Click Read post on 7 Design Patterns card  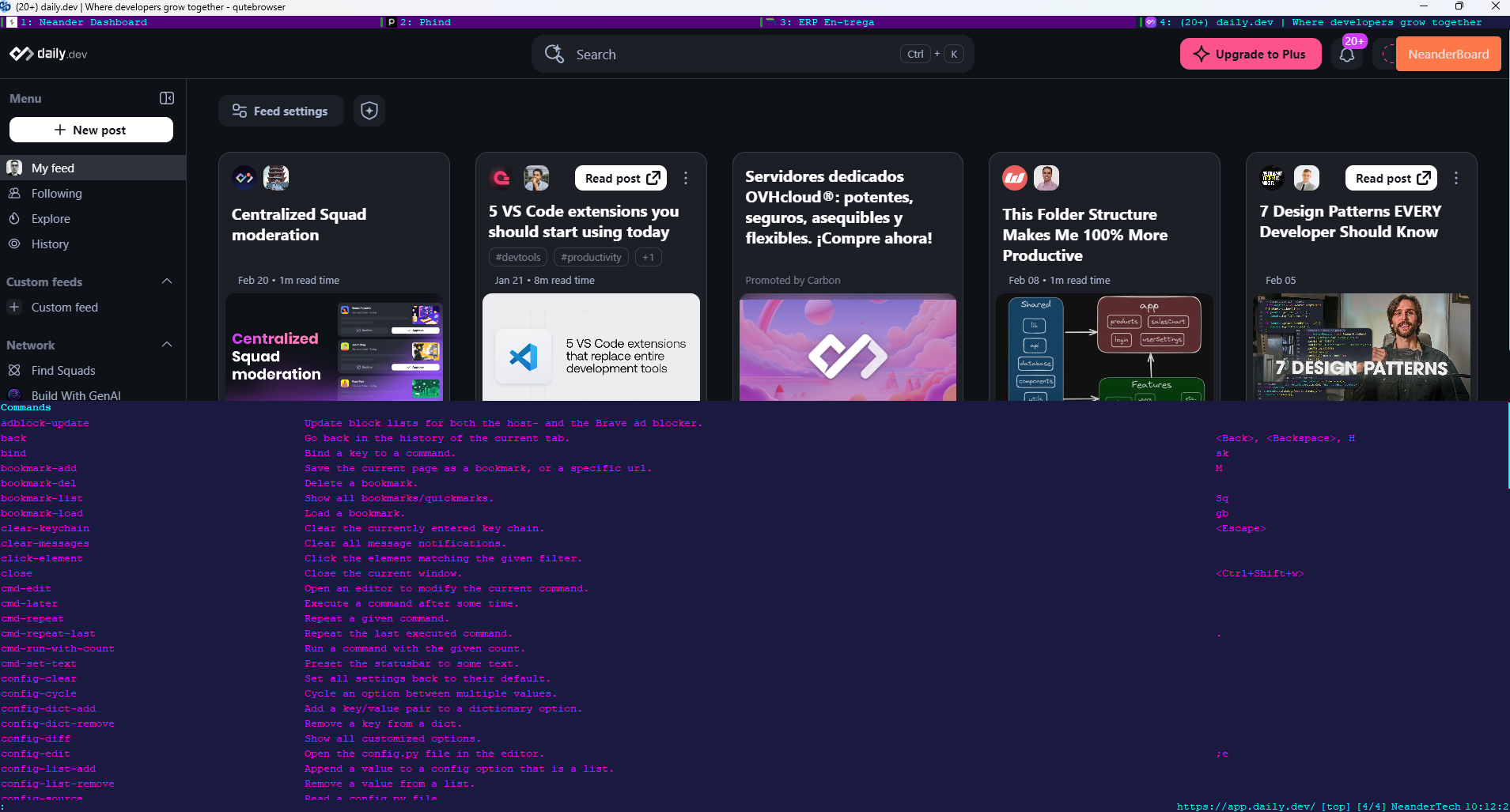point(1391,178)
